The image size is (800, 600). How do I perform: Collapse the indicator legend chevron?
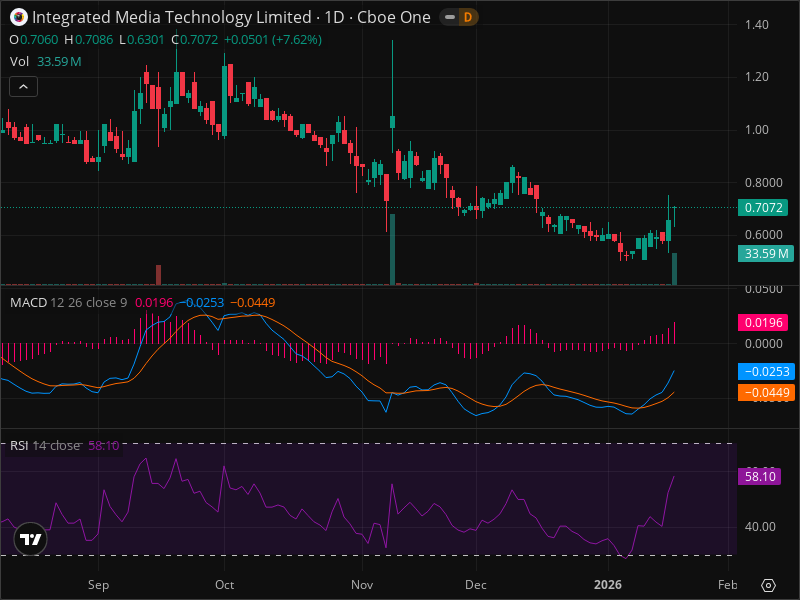(x=23, y=87)
